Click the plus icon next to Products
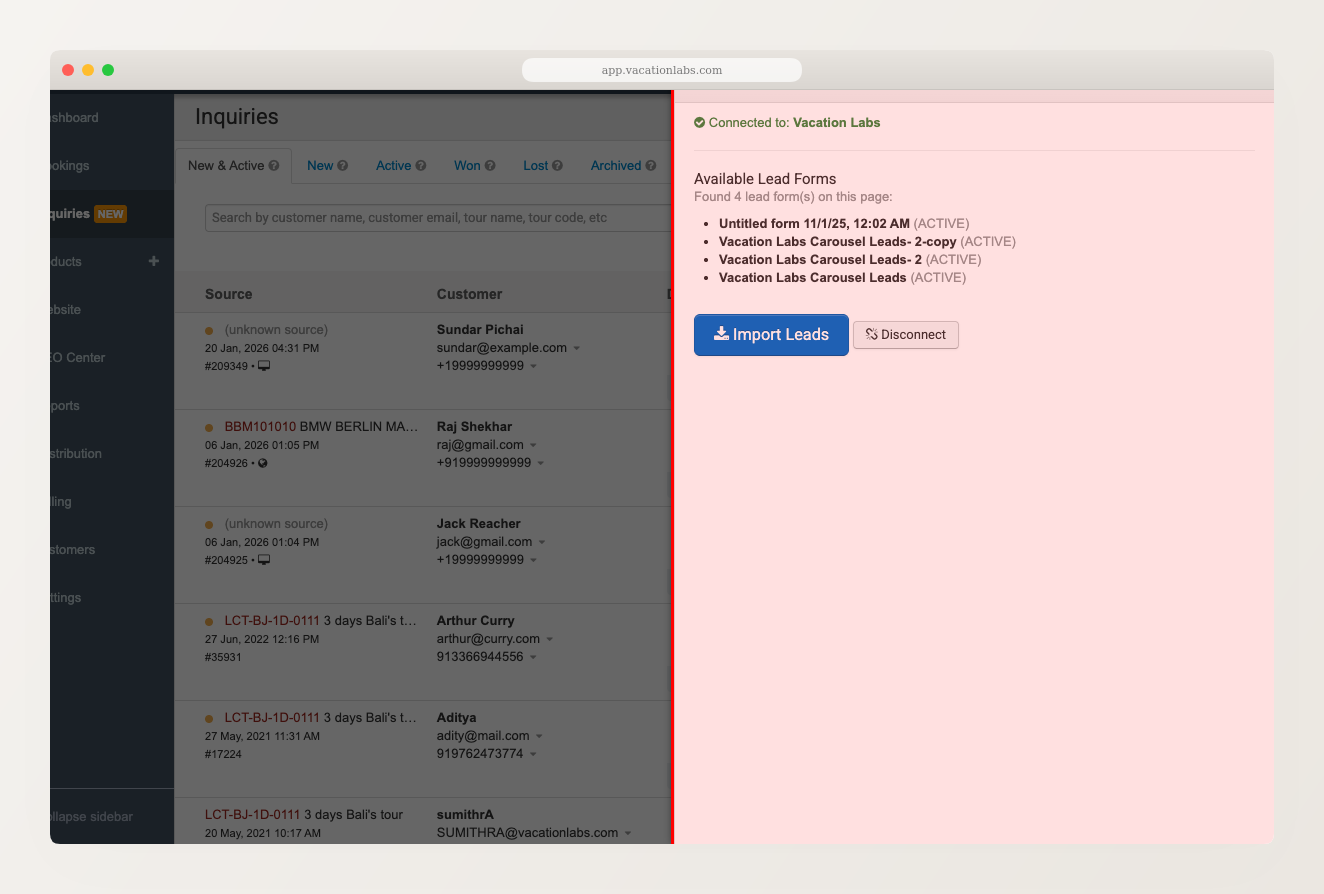 click(x=153, y=261)
